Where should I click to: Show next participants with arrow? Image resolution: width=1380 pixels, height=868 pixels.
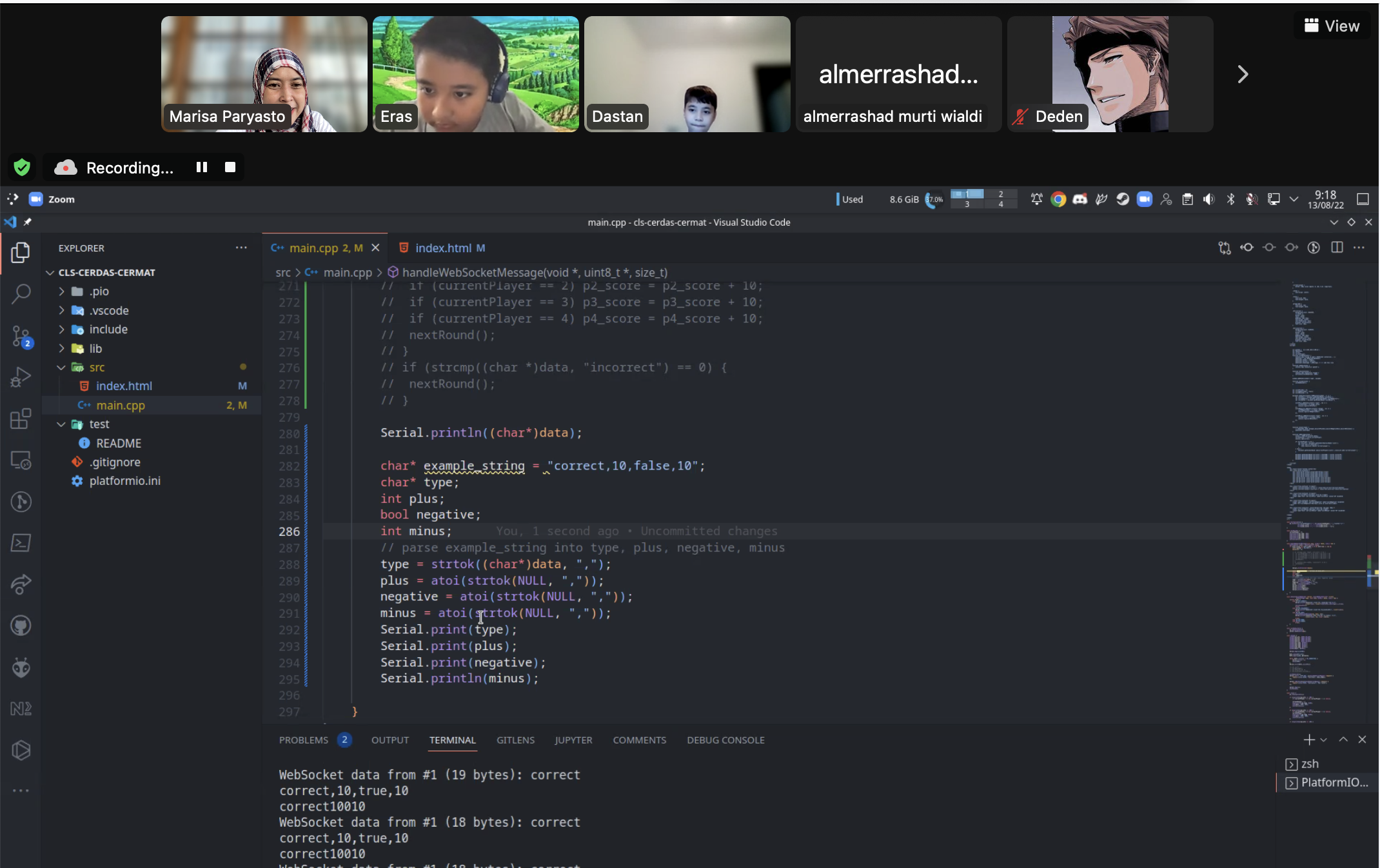(1243, 74)
